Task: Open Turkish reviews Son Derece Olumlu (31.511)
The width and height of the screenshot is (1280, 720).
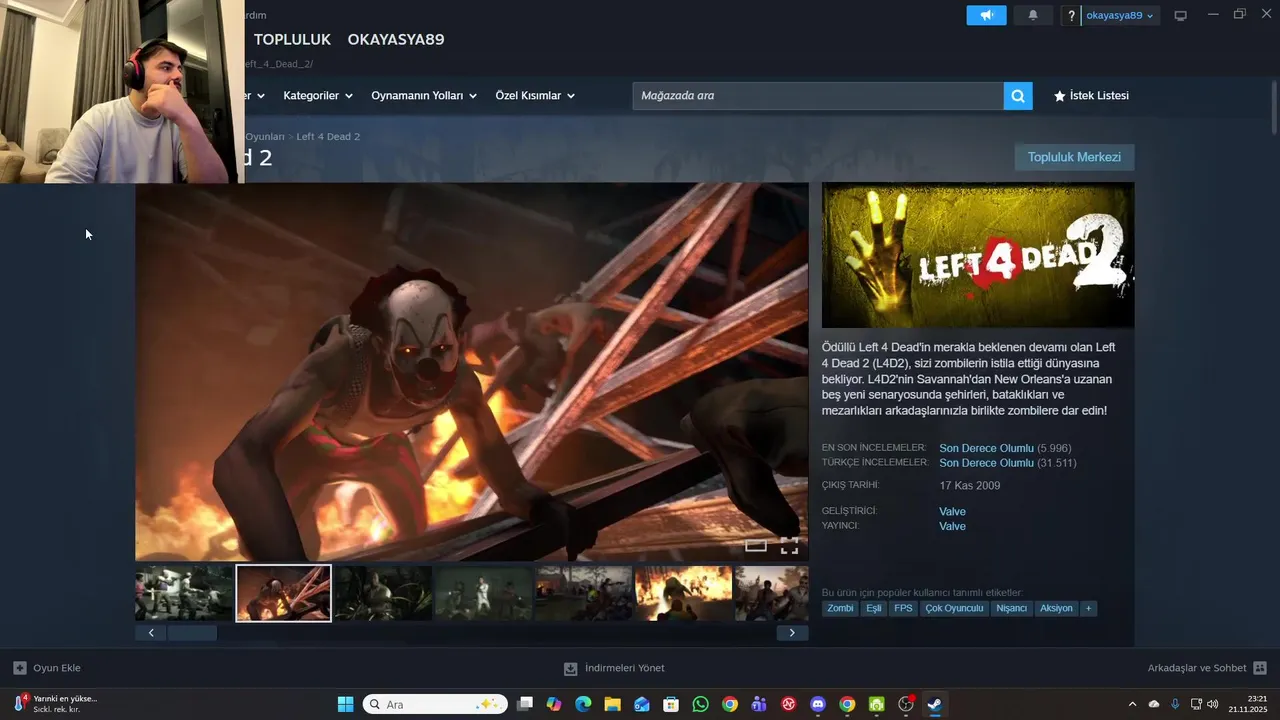Action: click(x=1008, y=463)
